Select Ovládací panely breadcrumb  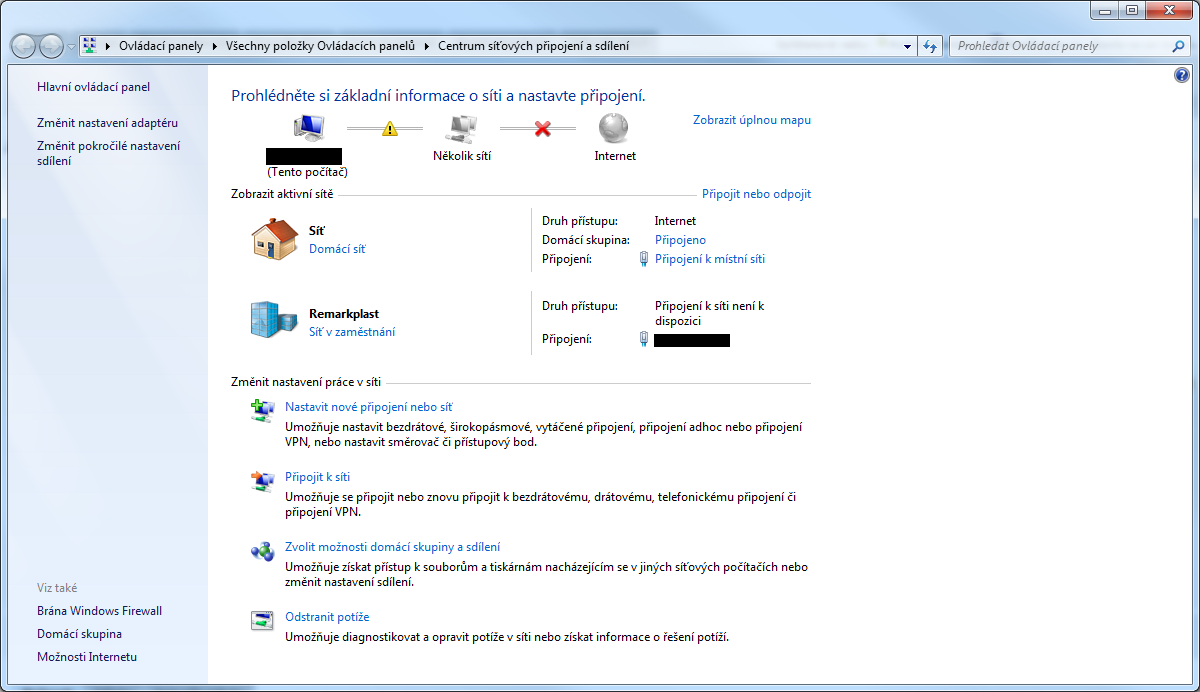[x=160, y=46]
